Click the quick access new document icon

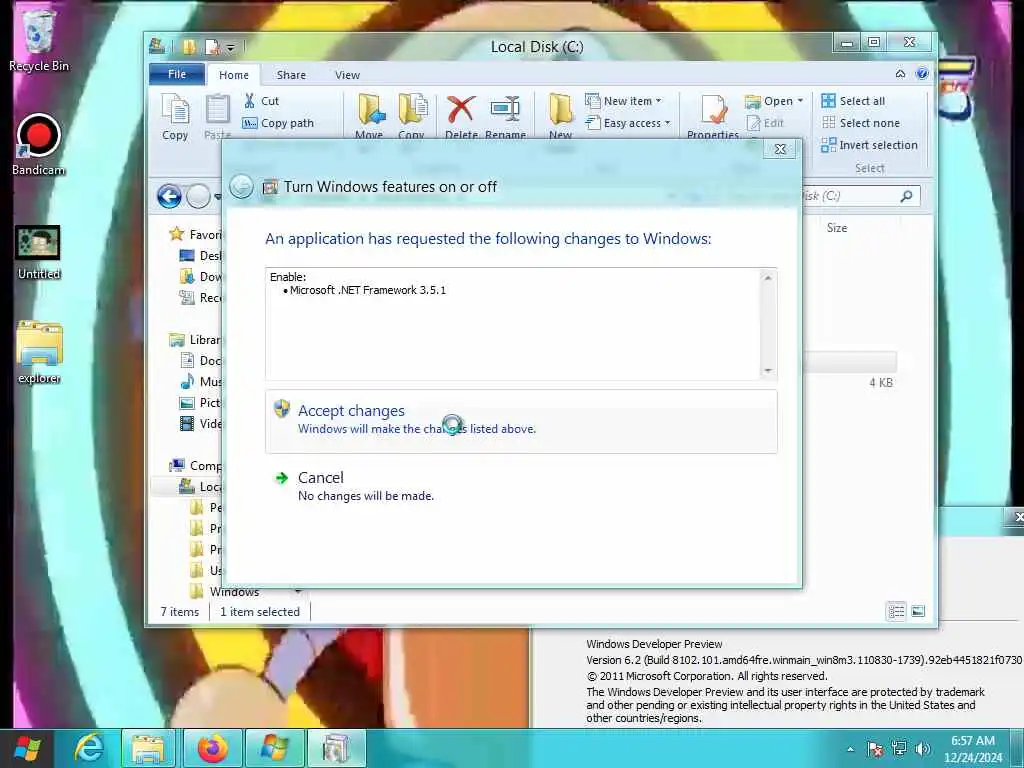point(212,47)
